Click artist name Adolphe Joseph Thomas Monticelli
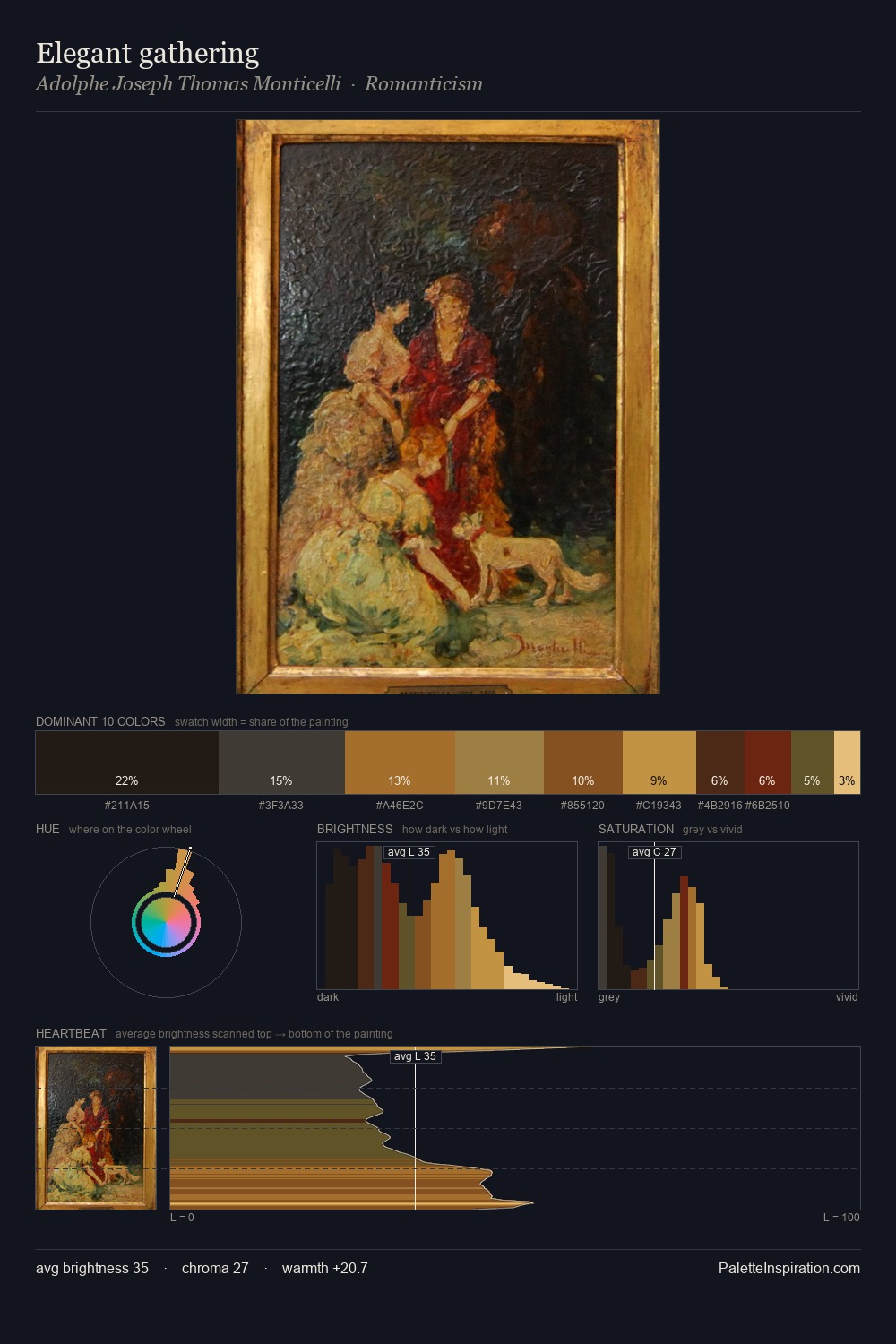The width and height of the screenshot is (896, 1344). tap(188, 84)
